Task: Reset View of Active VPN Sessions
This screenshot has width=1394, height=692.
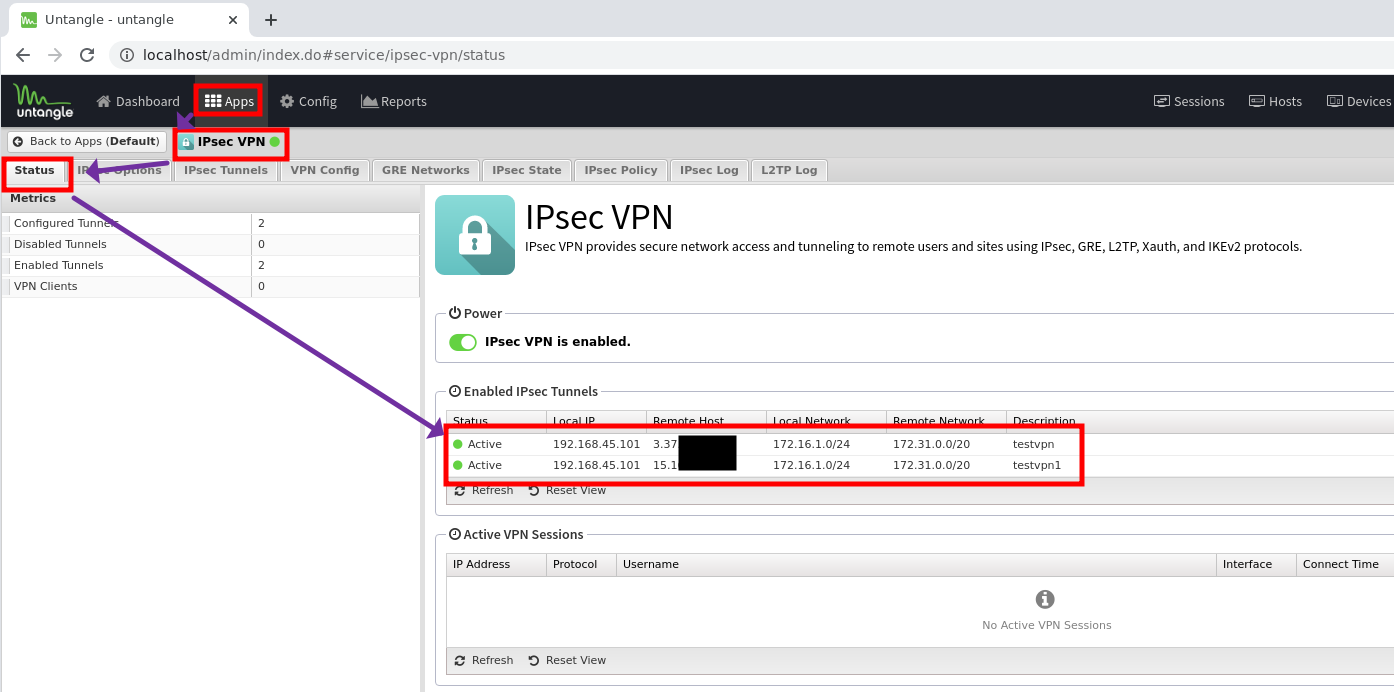Action: click(567, 660)
